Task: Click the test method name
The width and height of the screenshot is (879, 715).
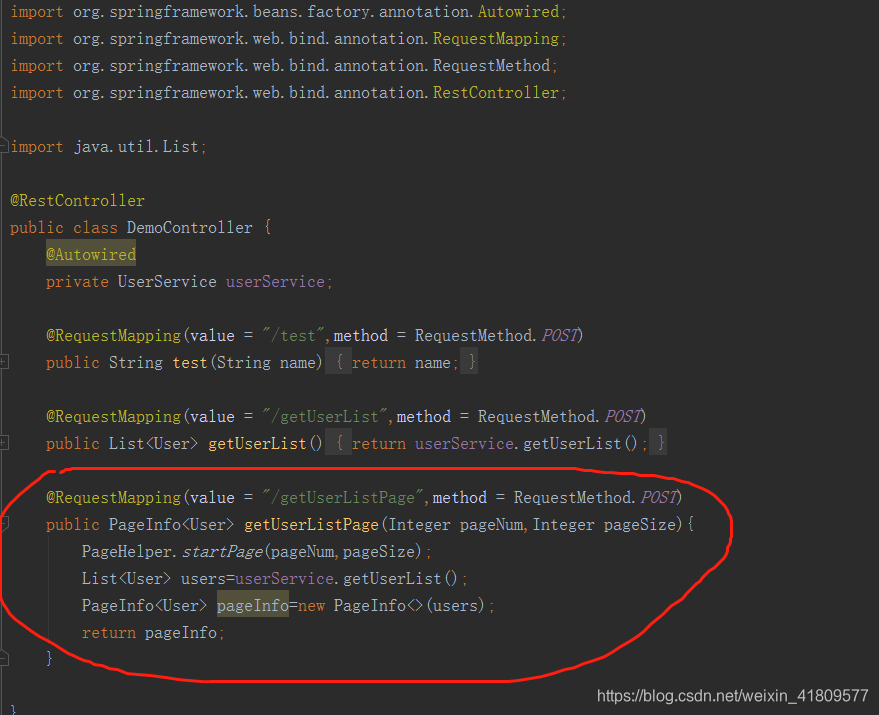Action: pos(190,363)
